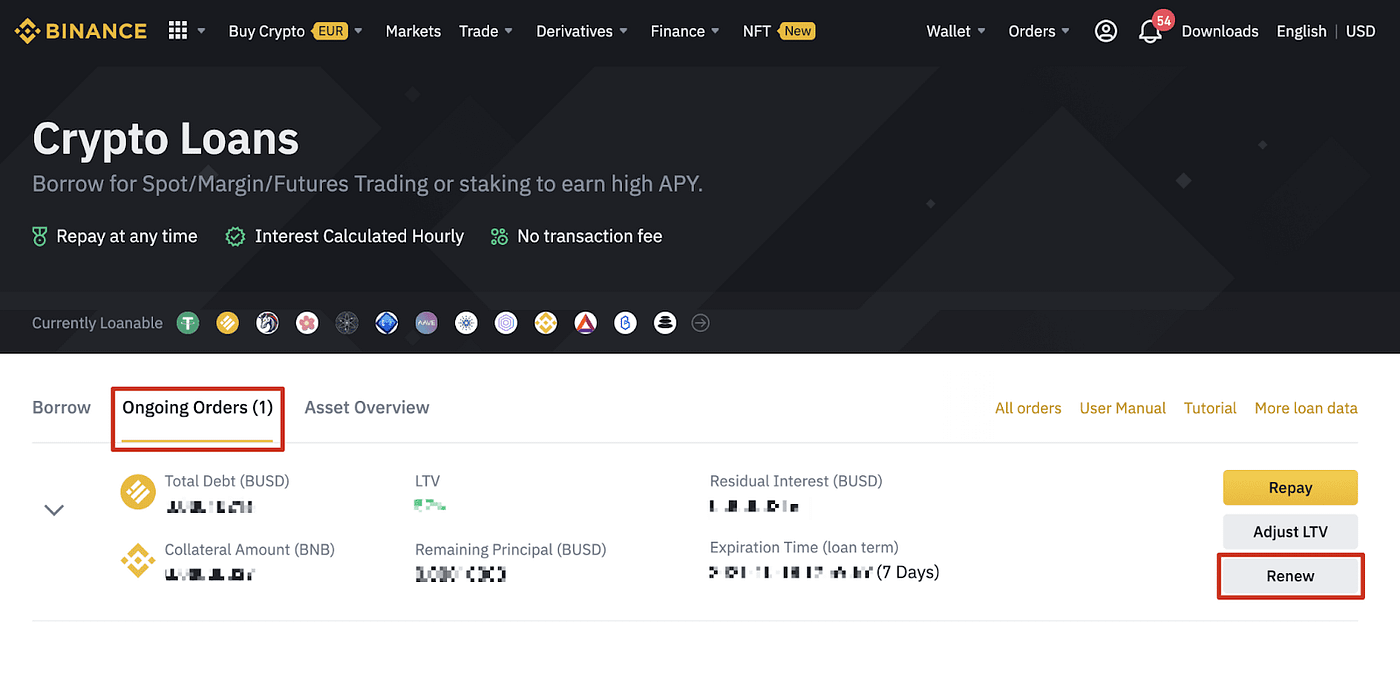Image resolution: width=1400 pixels, height=673 pixels.
Task: Expand the loan order row chevron
Action: pos(54,510)
